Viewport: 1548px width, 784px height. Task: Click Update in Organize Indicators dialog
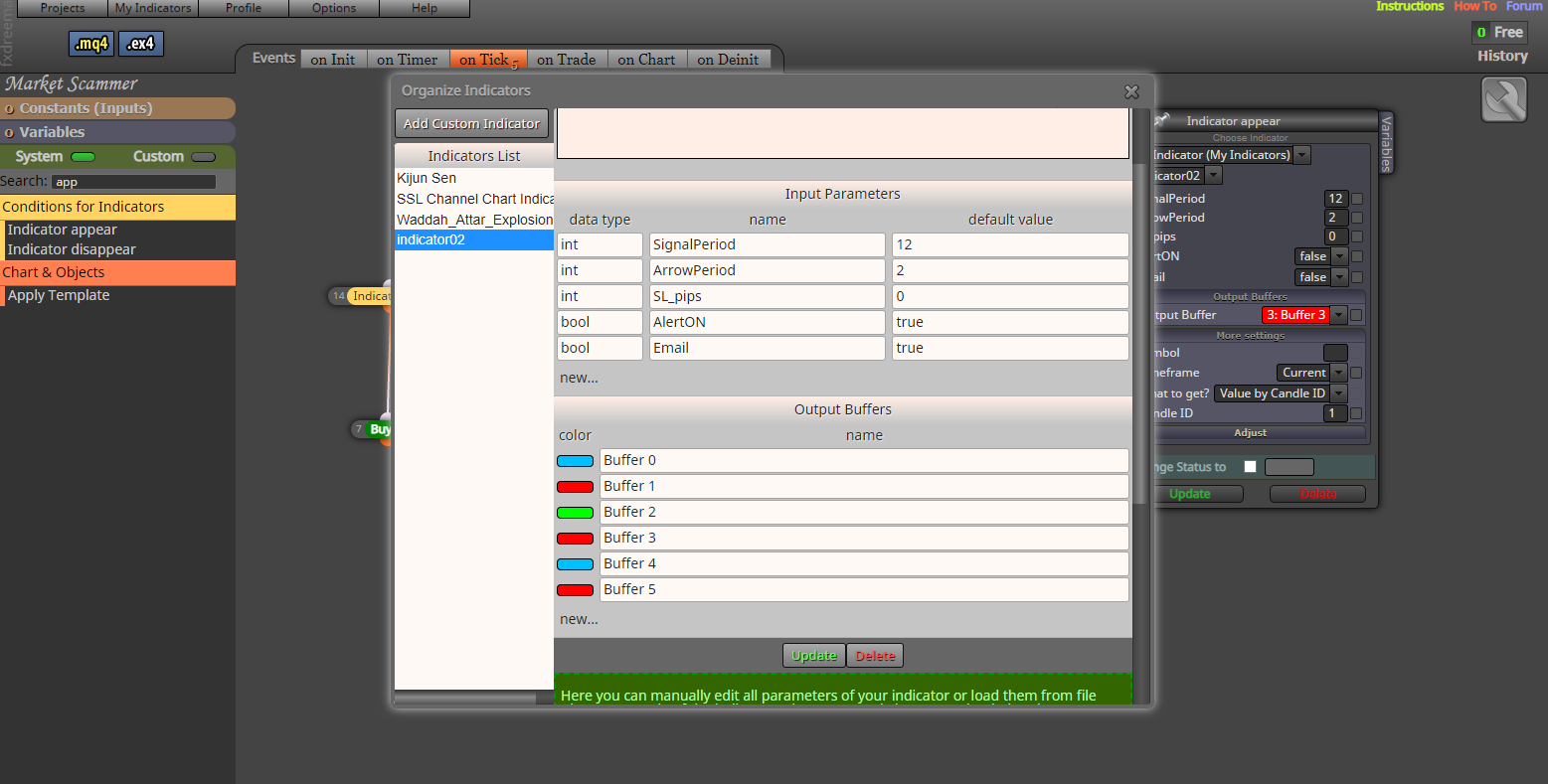pyautogui.click(x=814, y=656)
